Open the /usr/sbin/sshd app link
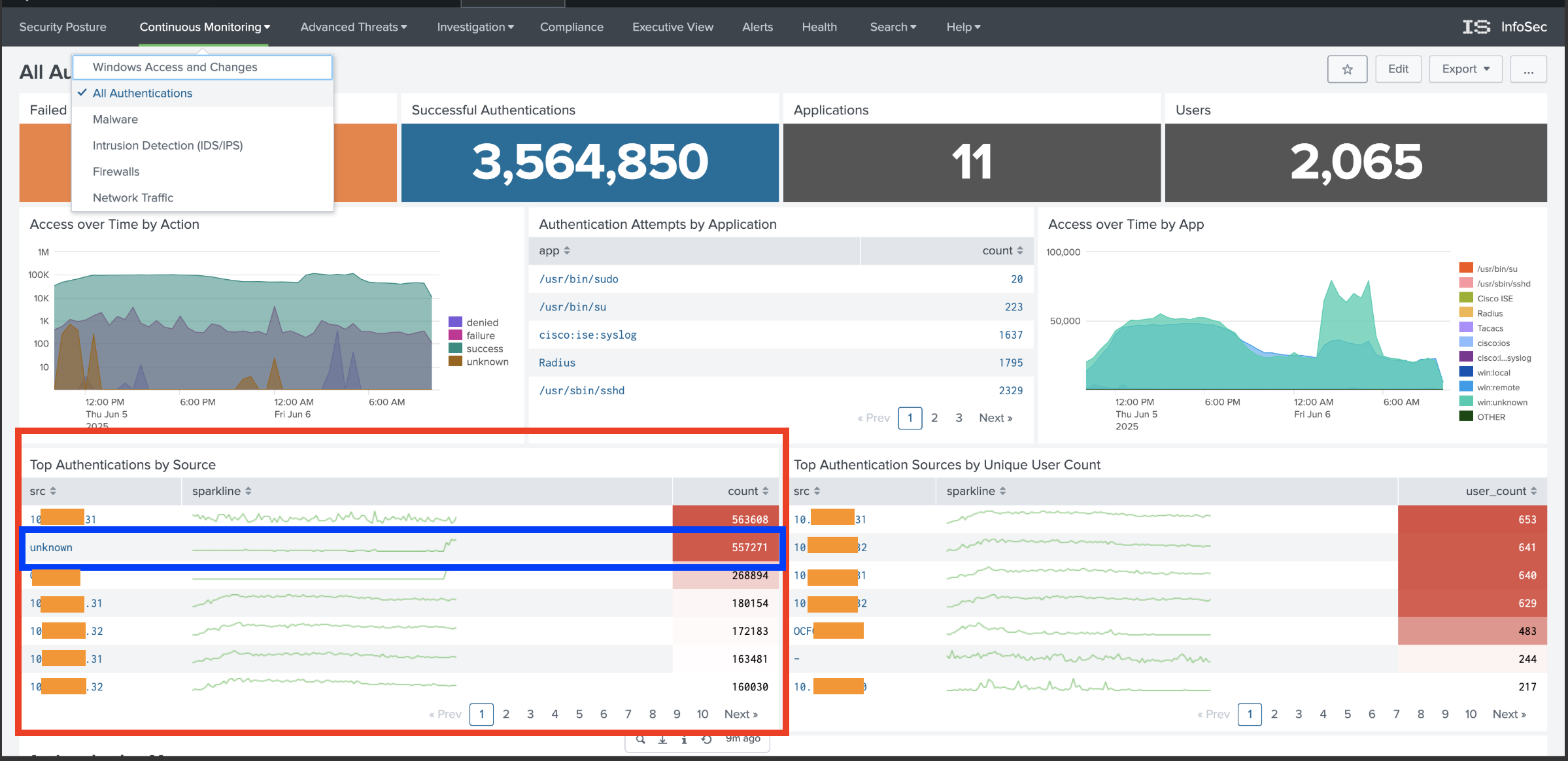 tap(581, 390)
